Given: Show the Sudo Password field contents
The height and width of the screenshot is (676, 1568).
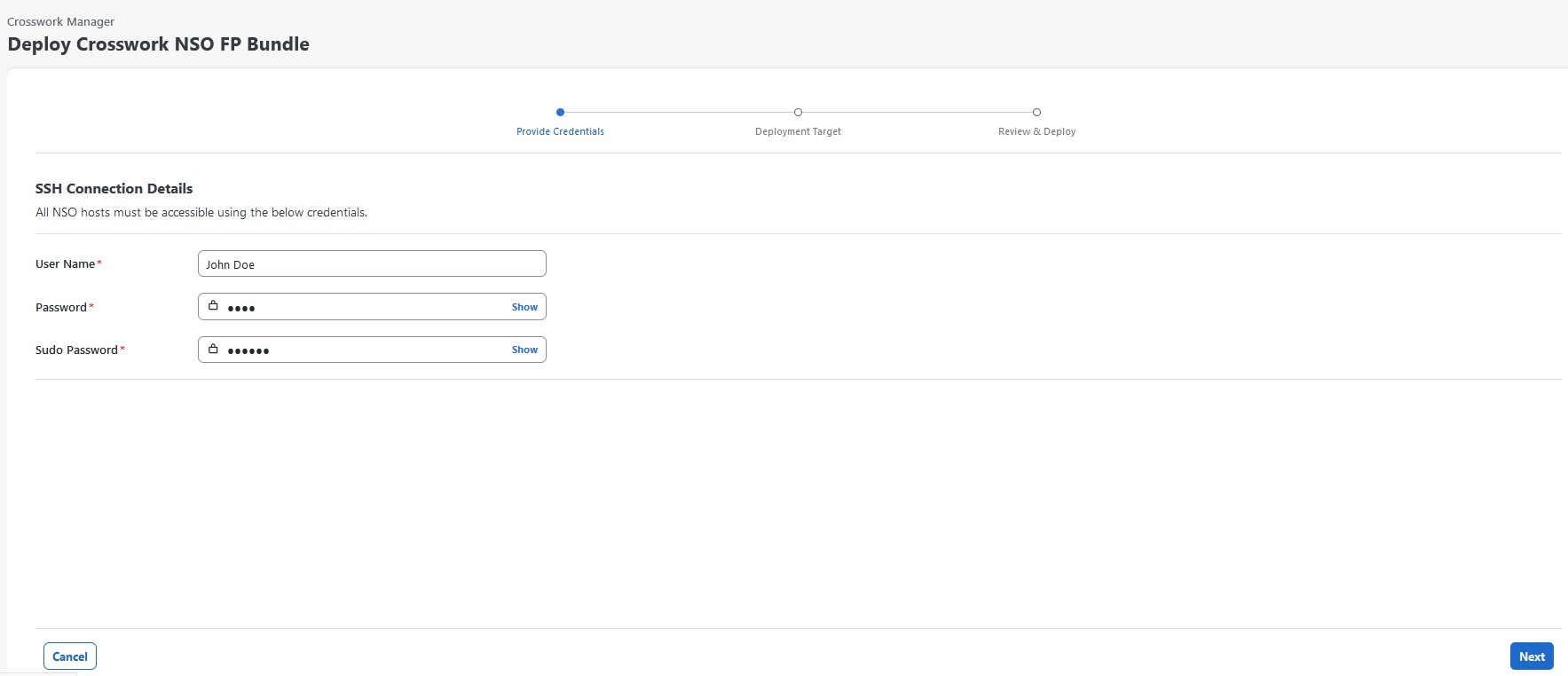Looking at the screenshot, I should click(524, 350).
